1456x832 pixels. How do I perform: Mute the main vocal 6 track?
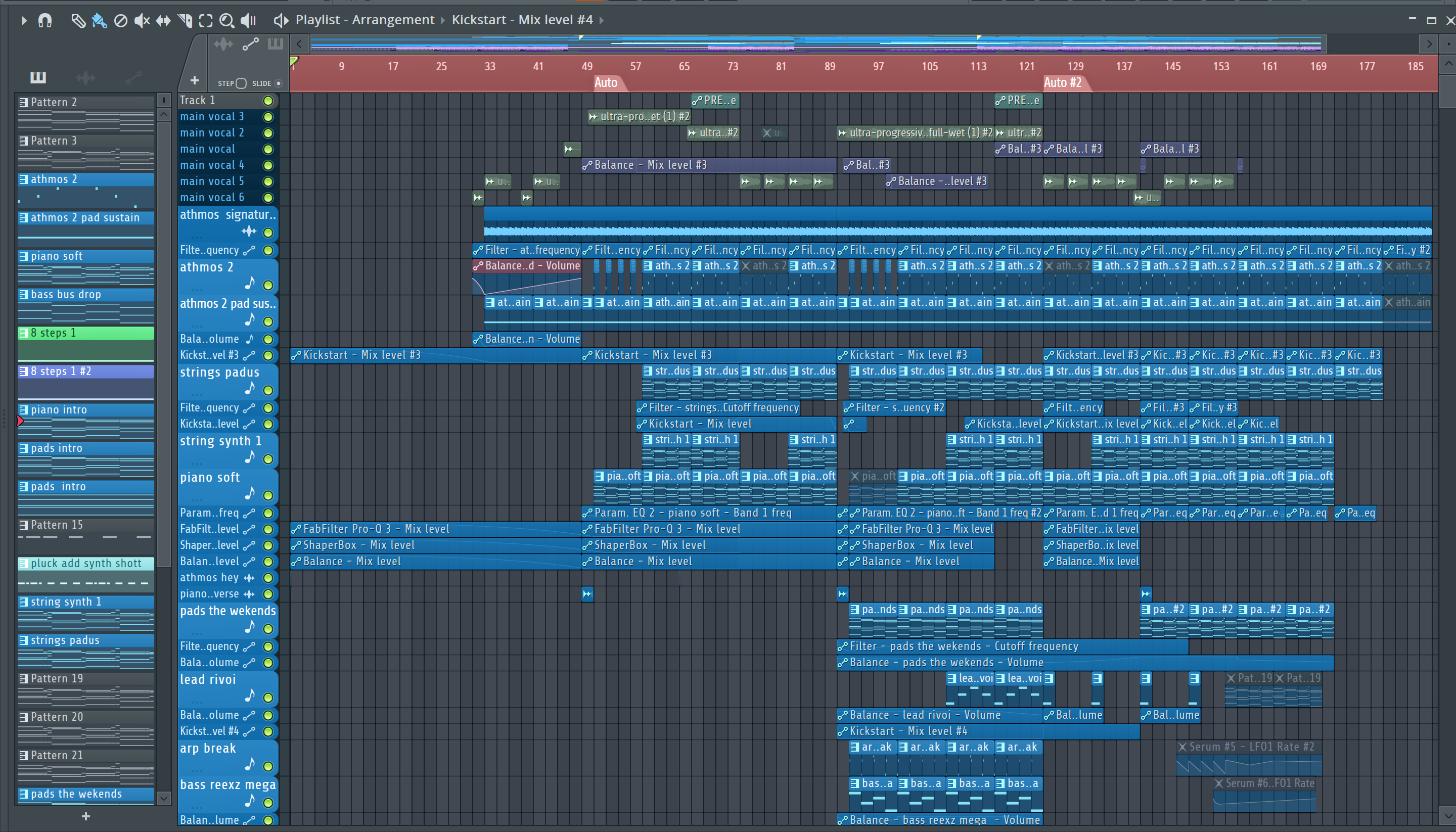pyautogui.click(x=267, y=198)
